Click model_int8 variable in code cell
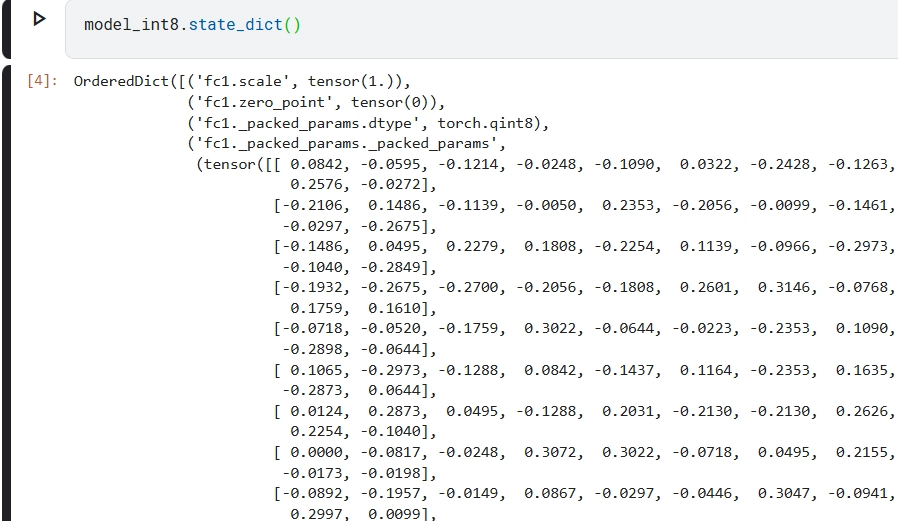898x521 pixels. pyautogui.click(x=131, y=25)
